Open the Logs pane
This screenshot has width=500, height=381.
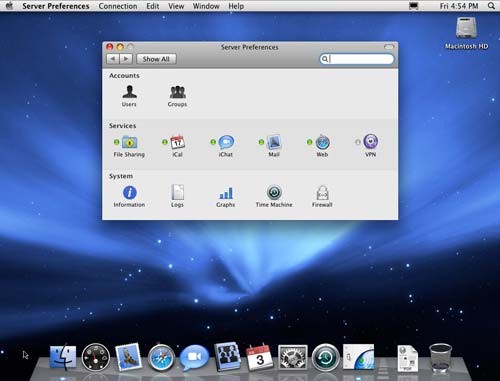click(x=177, y=196)
